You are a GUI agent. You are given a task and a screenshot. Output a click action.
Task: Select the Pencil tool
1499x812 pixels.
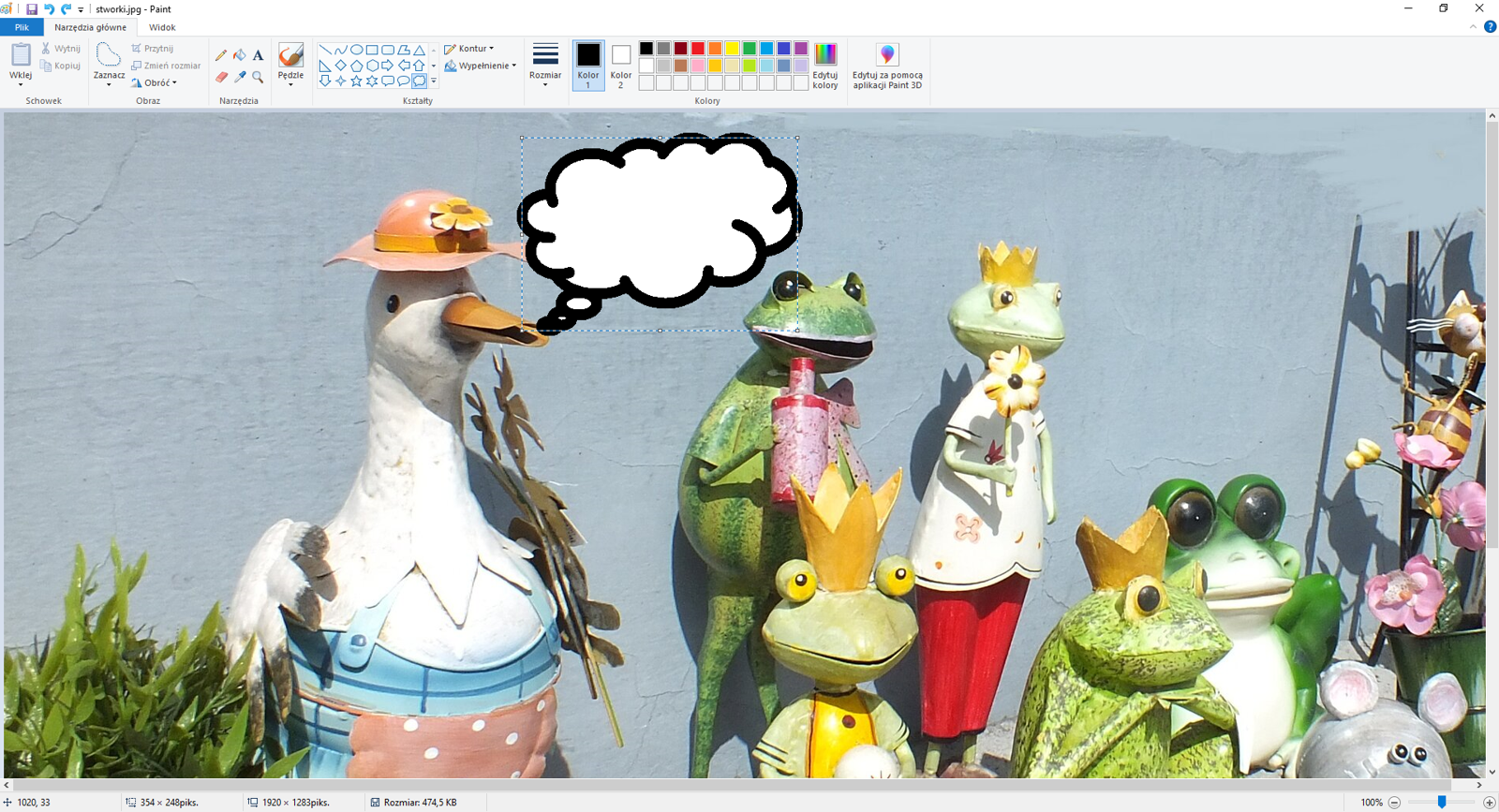point(221,55)
